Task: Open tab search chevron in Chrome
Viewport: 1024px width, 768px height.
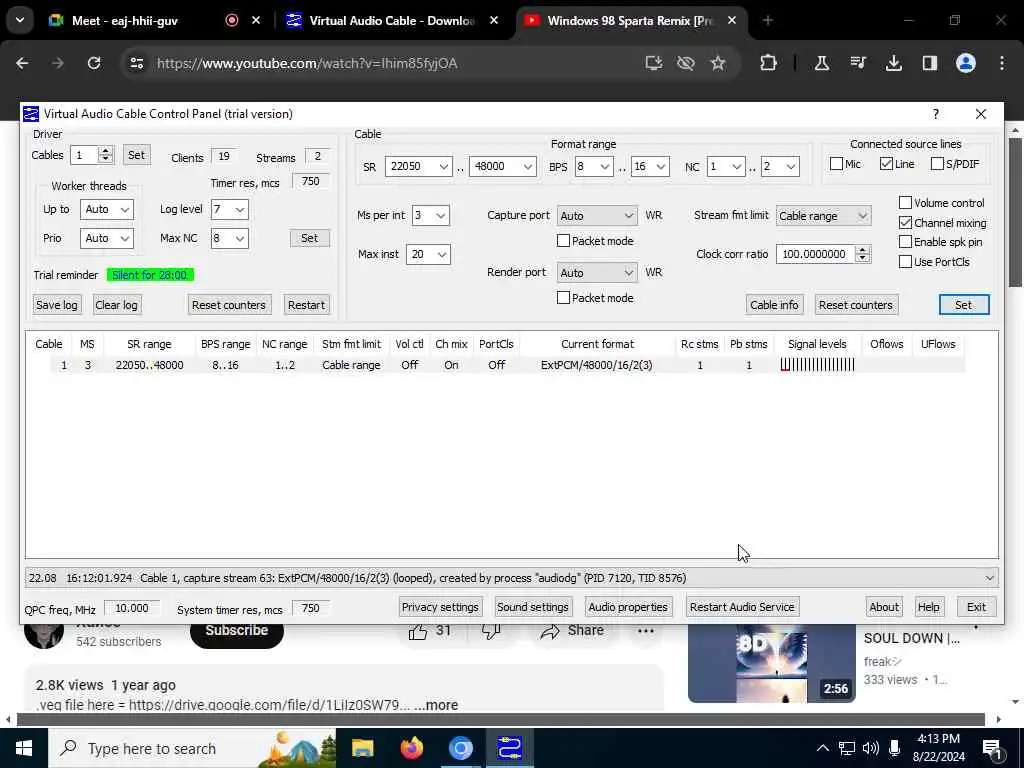Action: click(x=20, y=20)
